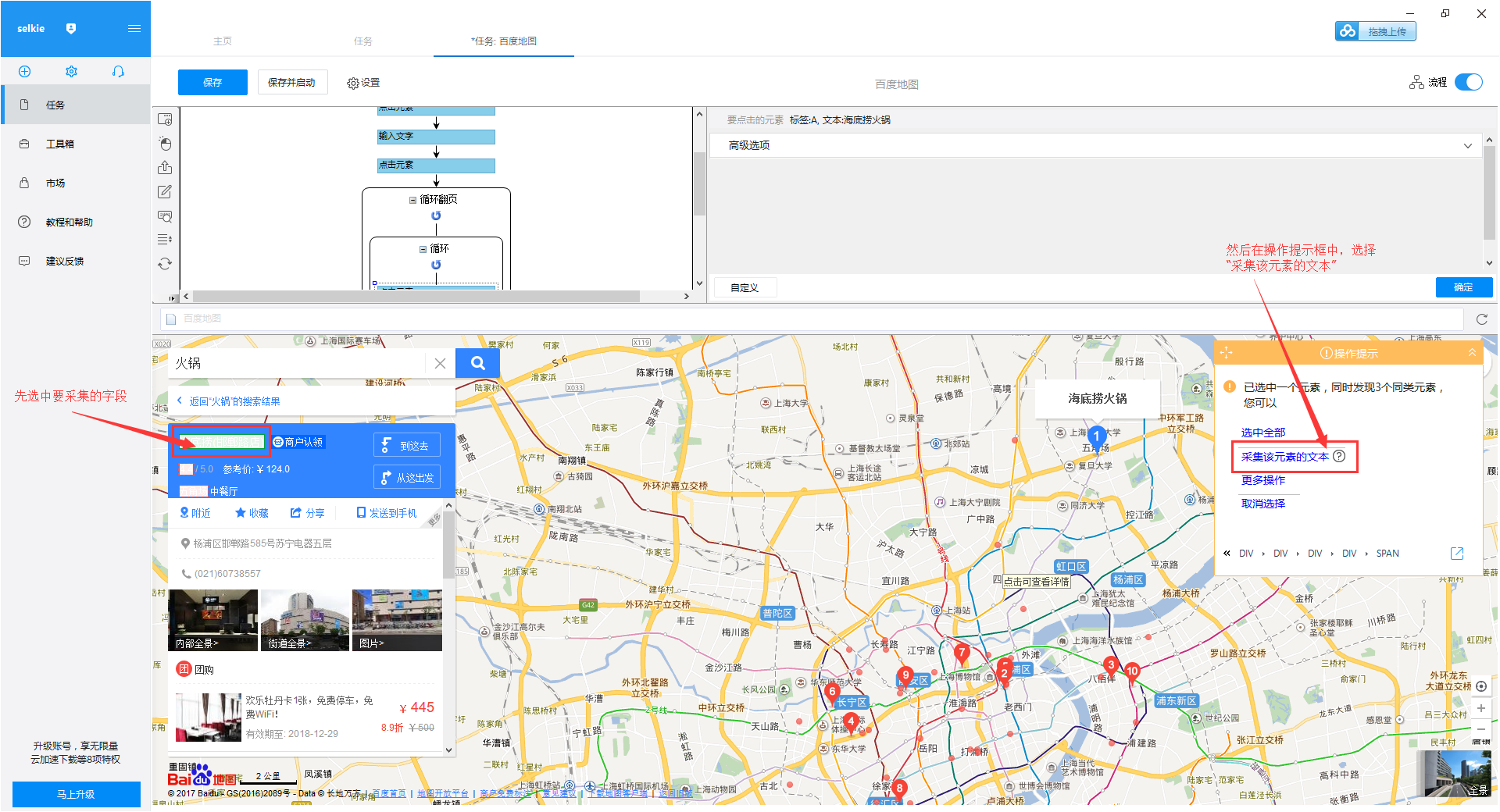Open the 图片 thumbnail

coord(397,620)
